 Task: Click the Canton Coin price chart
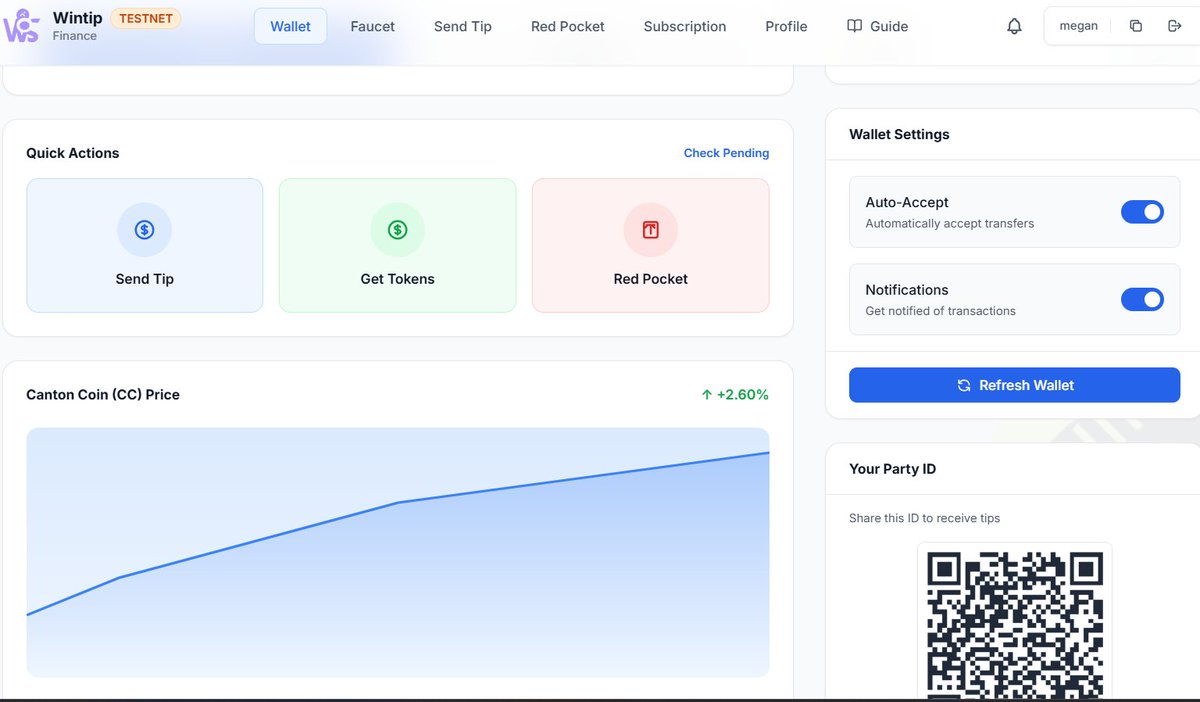click(398, 553)
